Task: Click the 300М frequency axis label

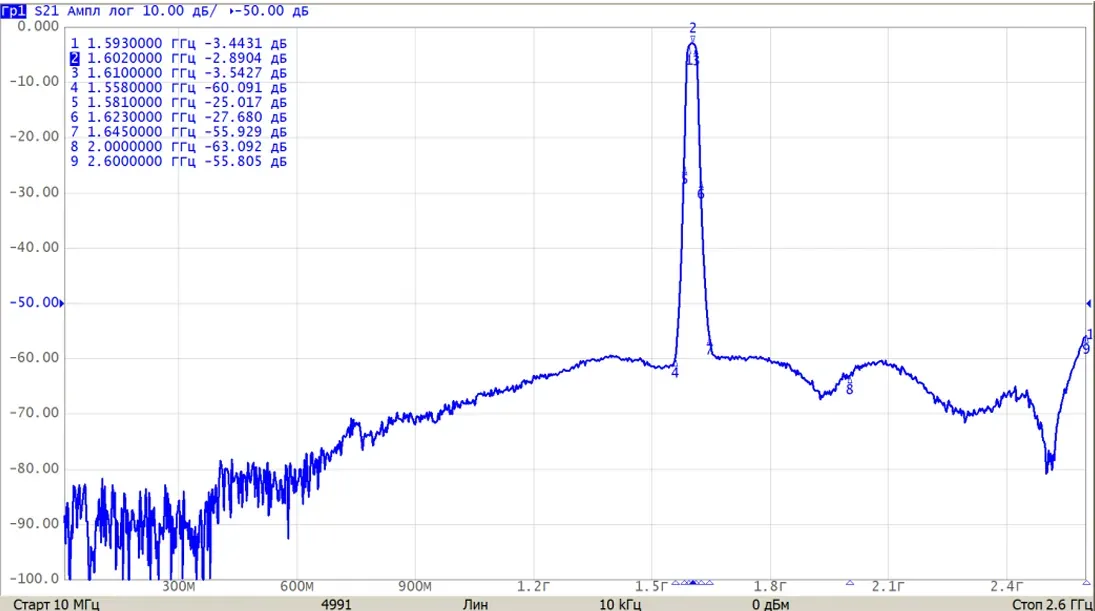Action: (x=179, y=587)
